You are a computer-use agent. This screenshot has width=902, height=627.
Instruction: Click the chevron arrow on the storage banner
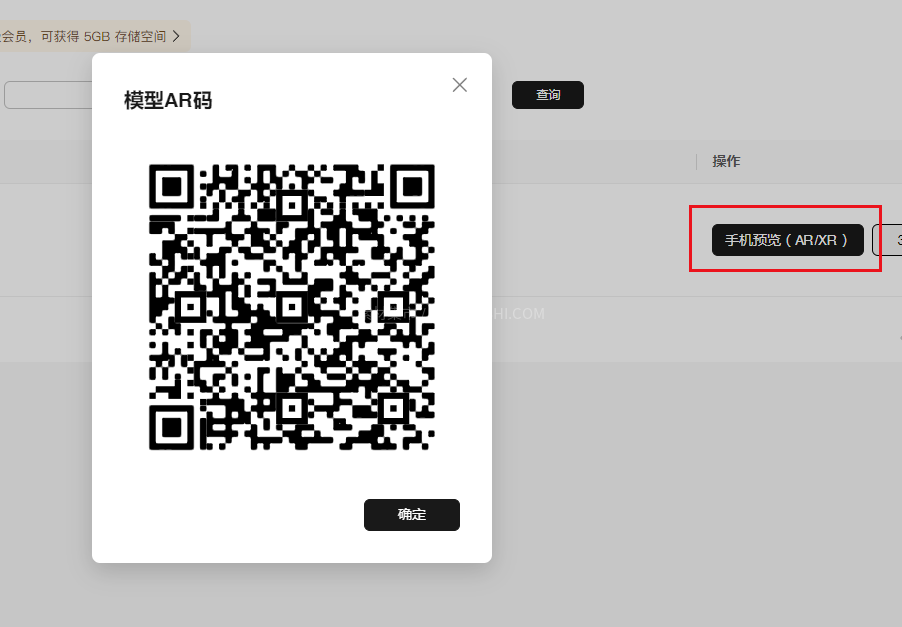177,36
